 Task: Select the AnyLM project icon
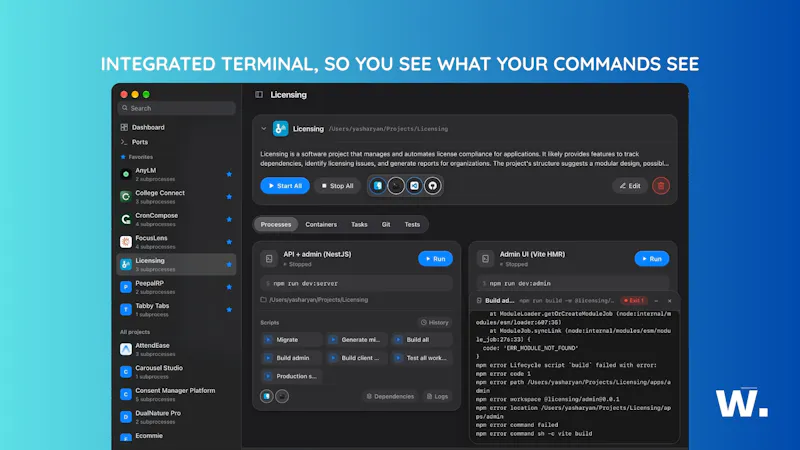coord(126,174)
